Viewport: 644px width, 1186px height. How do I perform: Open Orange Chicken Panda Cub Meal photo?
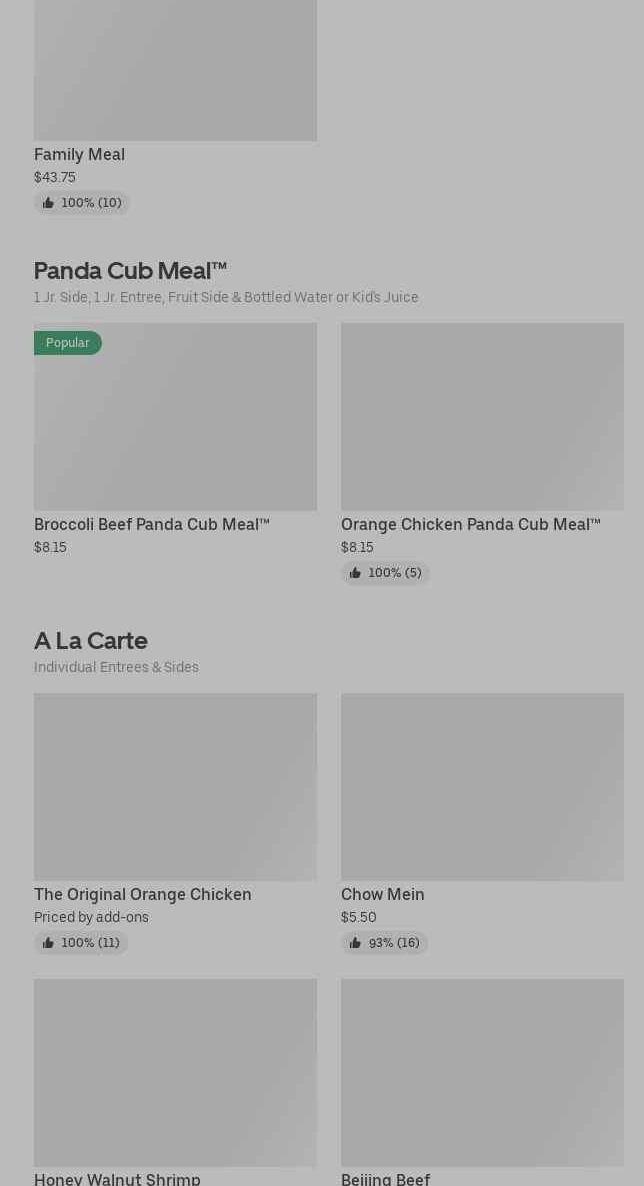coord(482,416)
